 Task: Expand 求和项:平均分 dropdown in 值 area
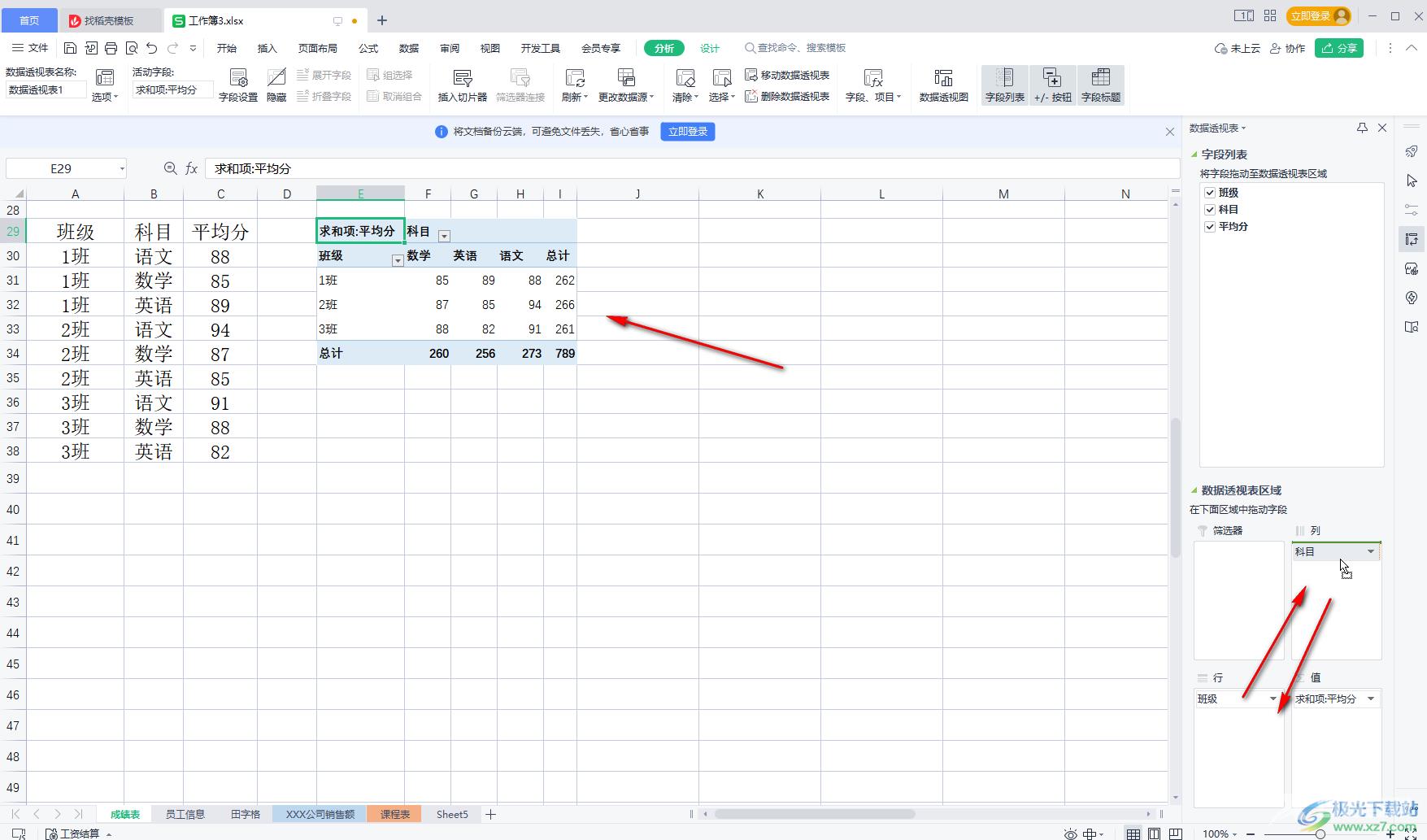(1371, 699)
